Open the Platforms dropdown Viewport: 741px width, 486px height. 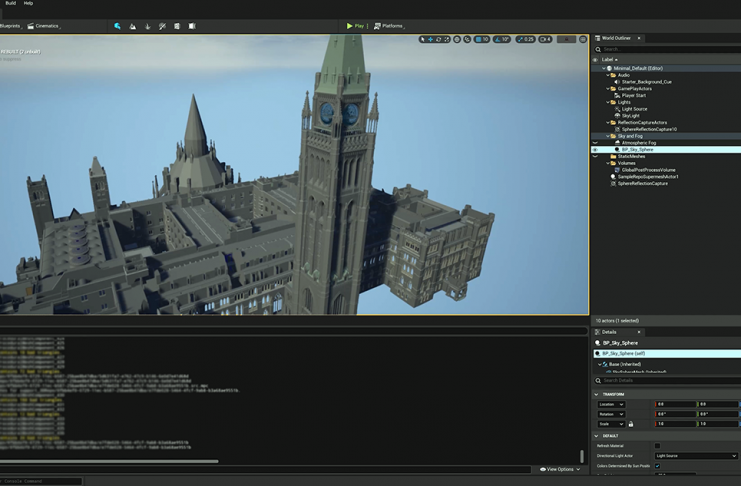click(x=391, y=26)
